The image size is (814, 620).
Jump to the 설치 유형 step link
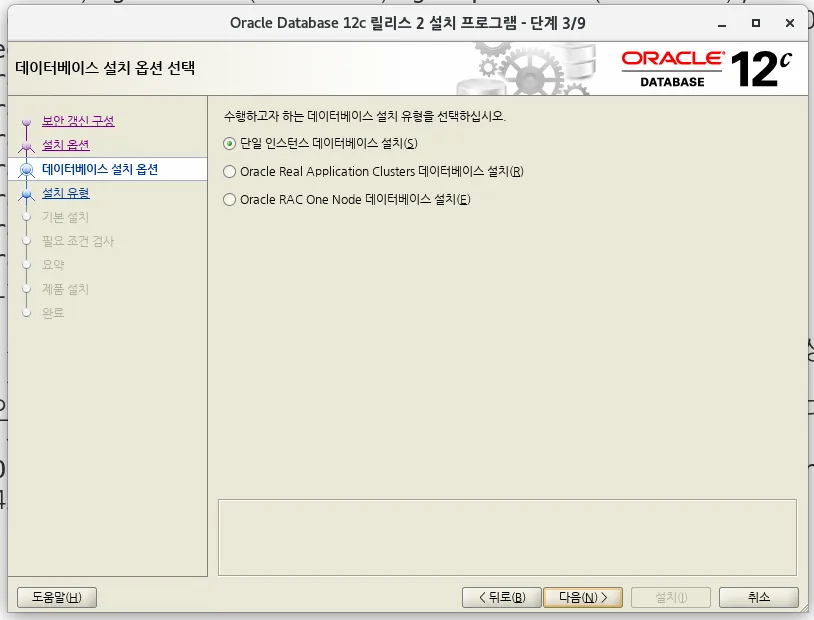tap(65, 193)
